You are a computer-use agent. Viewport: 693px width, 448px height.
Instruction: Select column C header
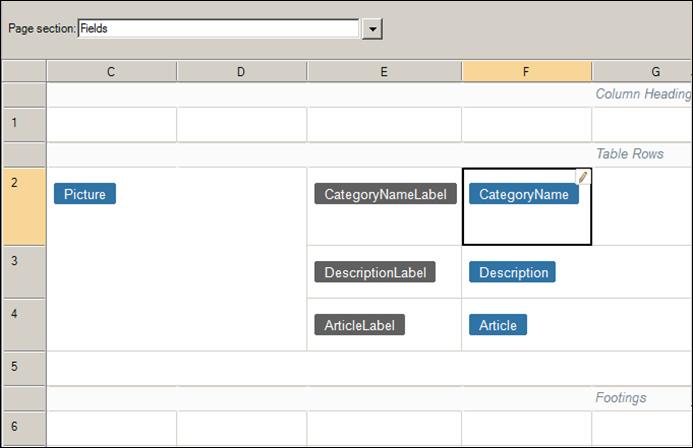111,72
